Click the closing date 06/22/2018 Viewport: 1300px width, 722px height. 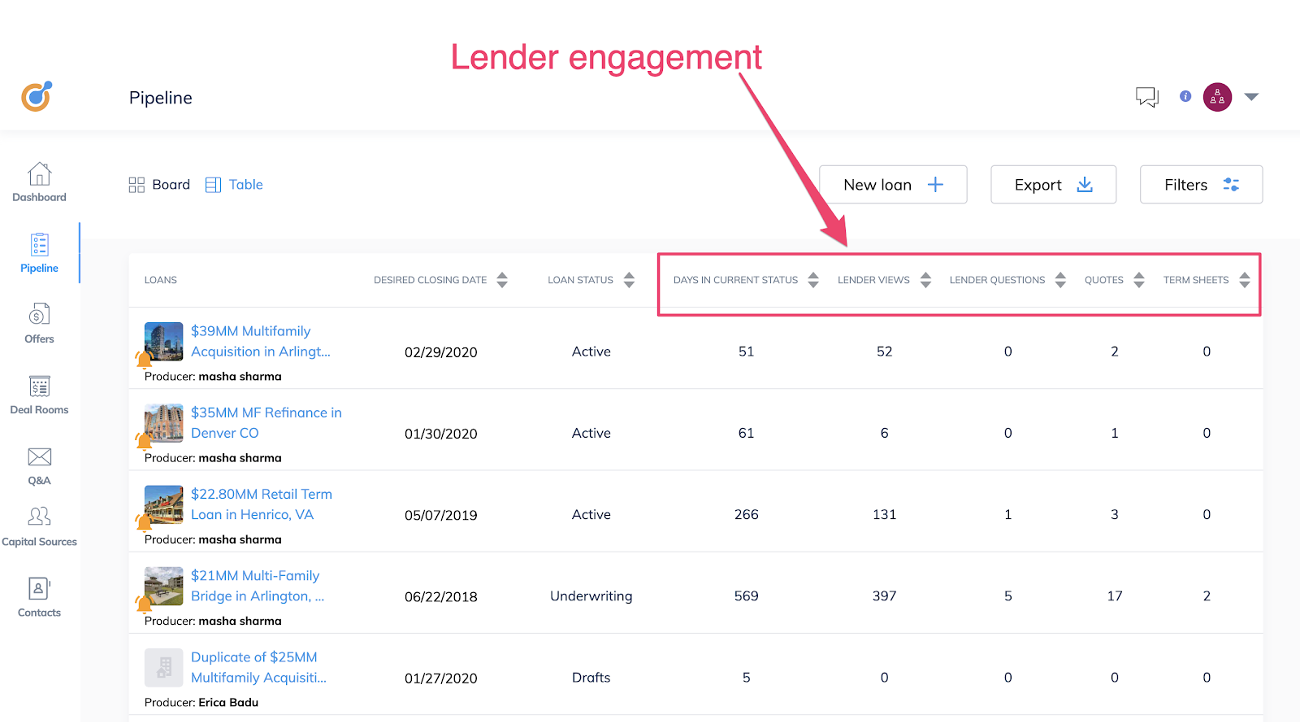441,597
